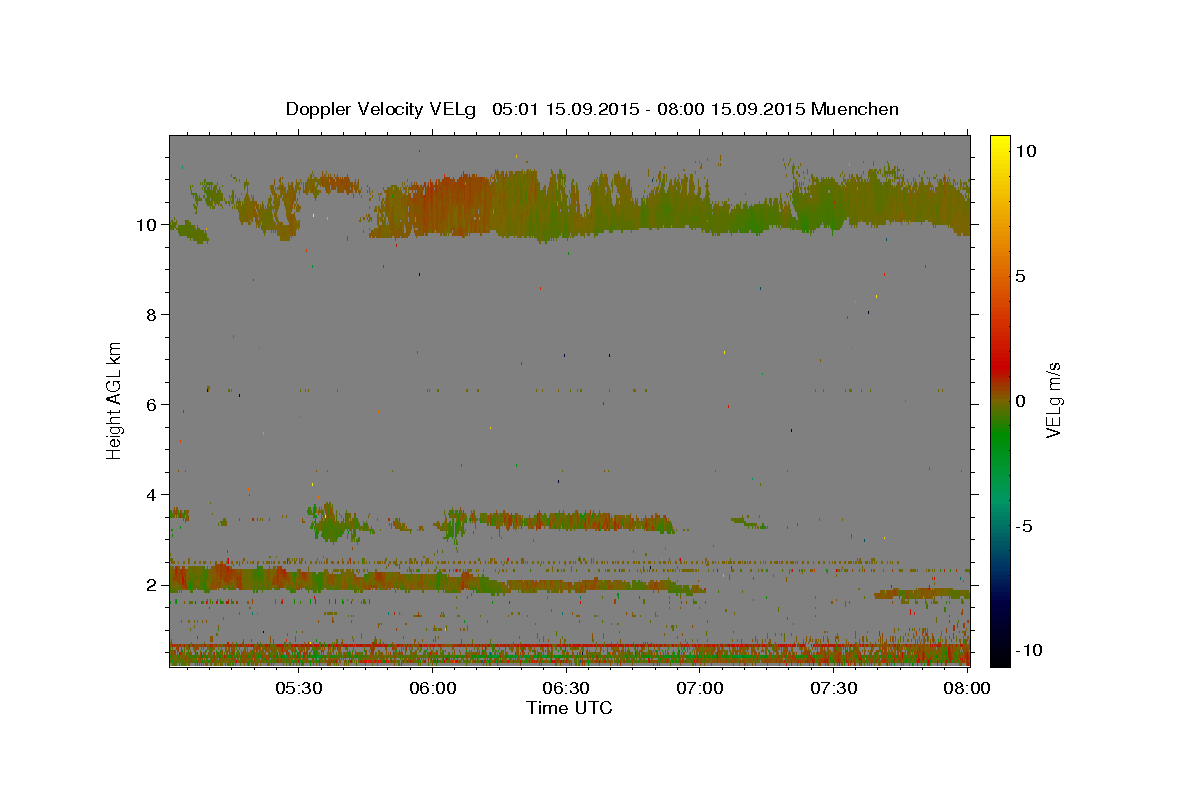Screen dimensions: 1200x800
Task: Click the 06:00 time tick label
Action: (x=432, y=688)
